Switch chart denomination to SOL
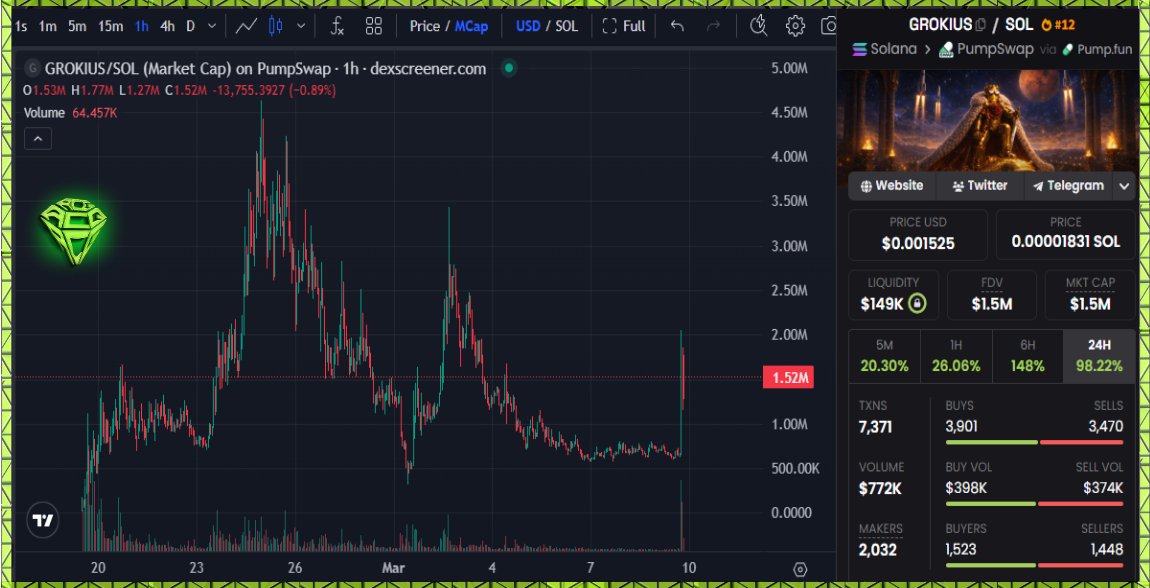This screenshot has width=1150, height=588. pos(566,26)
